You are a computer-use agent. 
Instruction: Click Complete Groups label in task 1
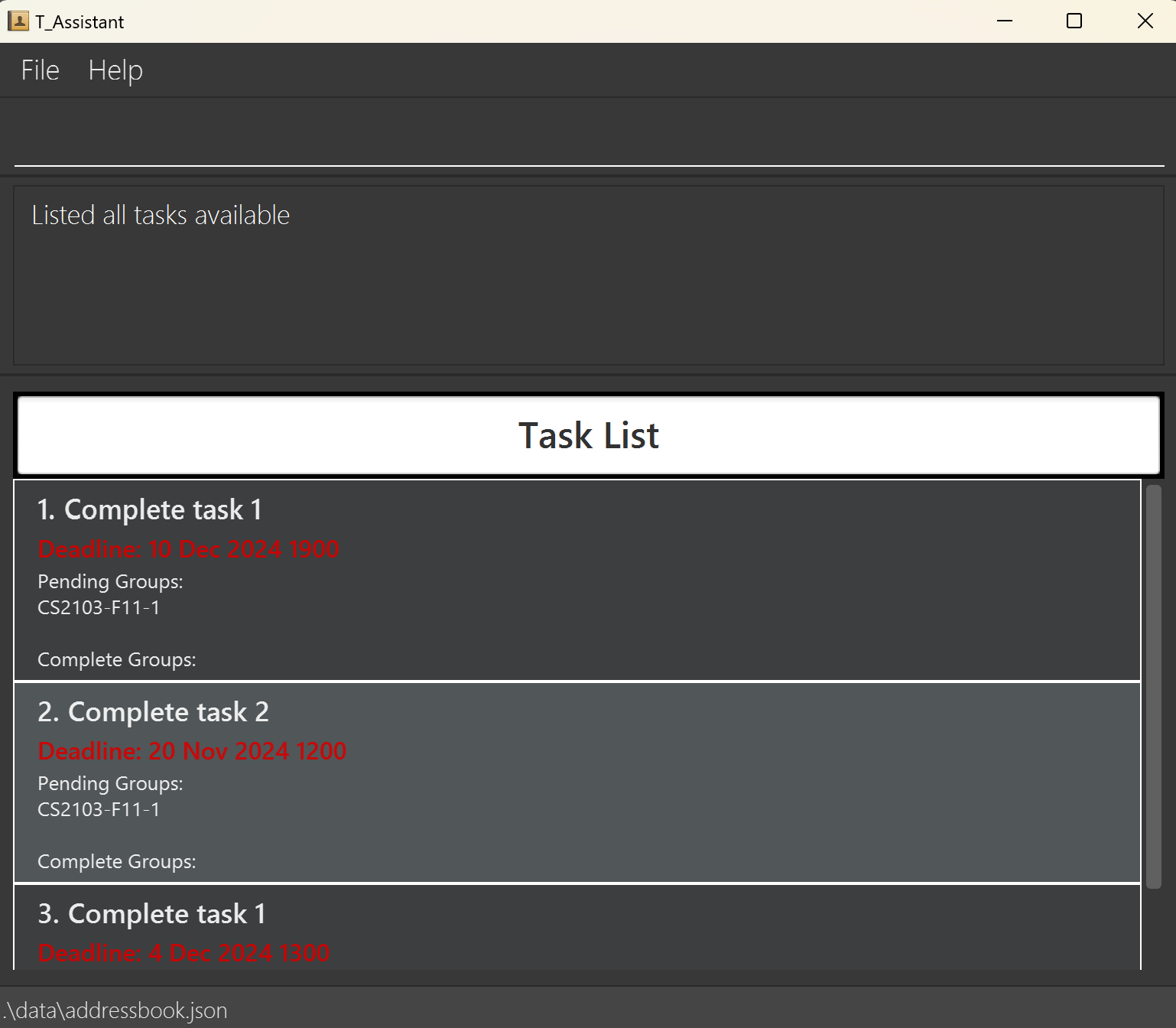(116, 659)
